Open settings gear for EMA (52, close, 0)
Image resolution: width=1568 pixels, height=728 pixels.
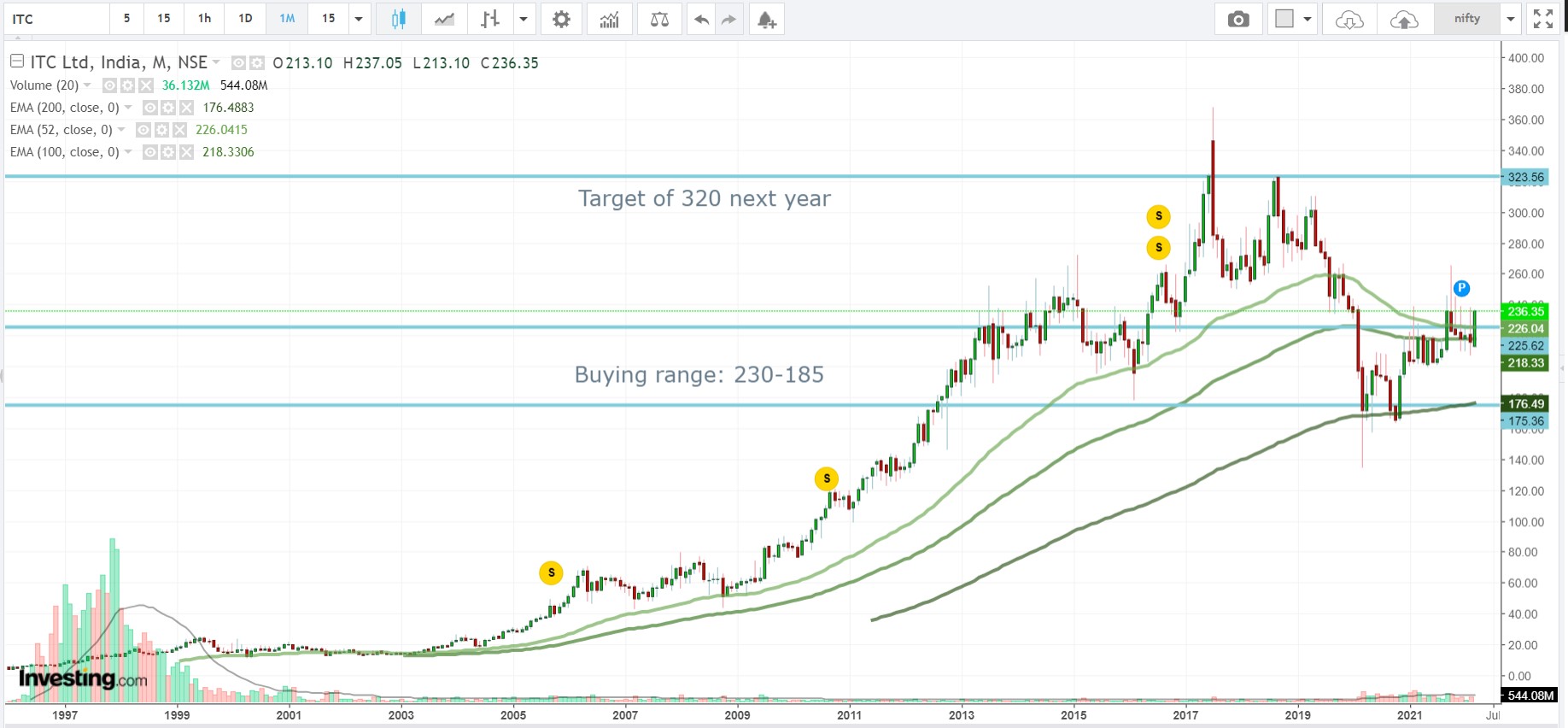coord(161,130)
